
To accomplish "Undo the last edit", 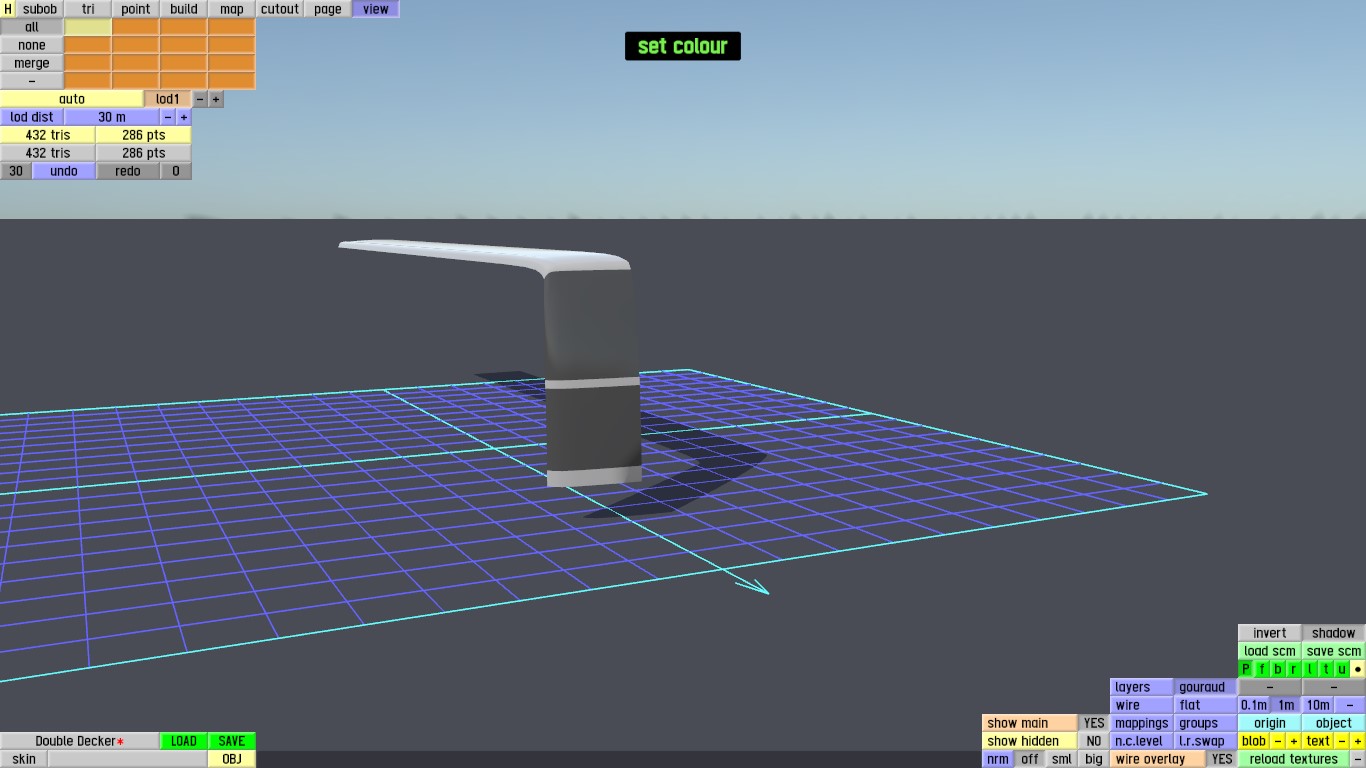I will (x=64, y=171).
